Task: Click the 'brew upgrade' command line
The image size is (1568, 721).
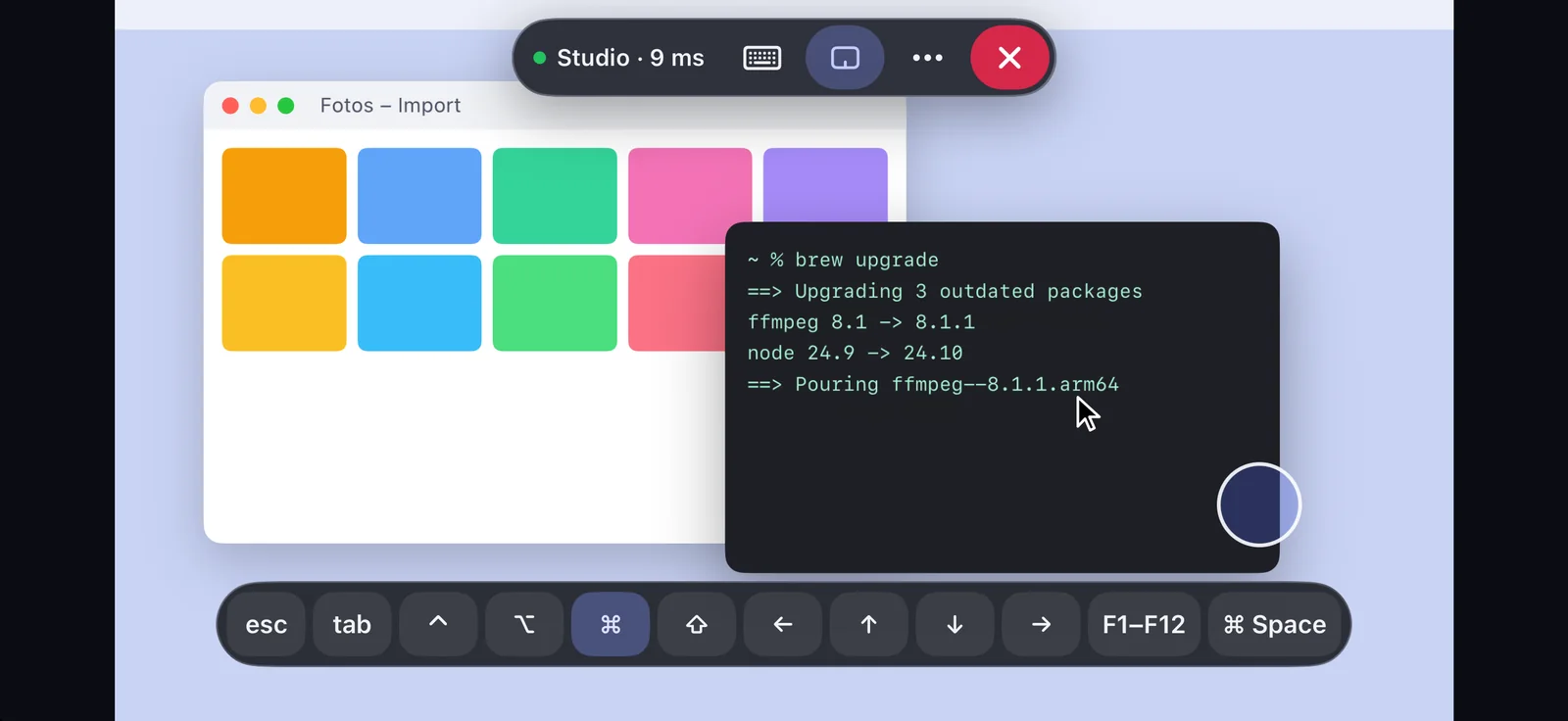Action: tap(843, 260)
